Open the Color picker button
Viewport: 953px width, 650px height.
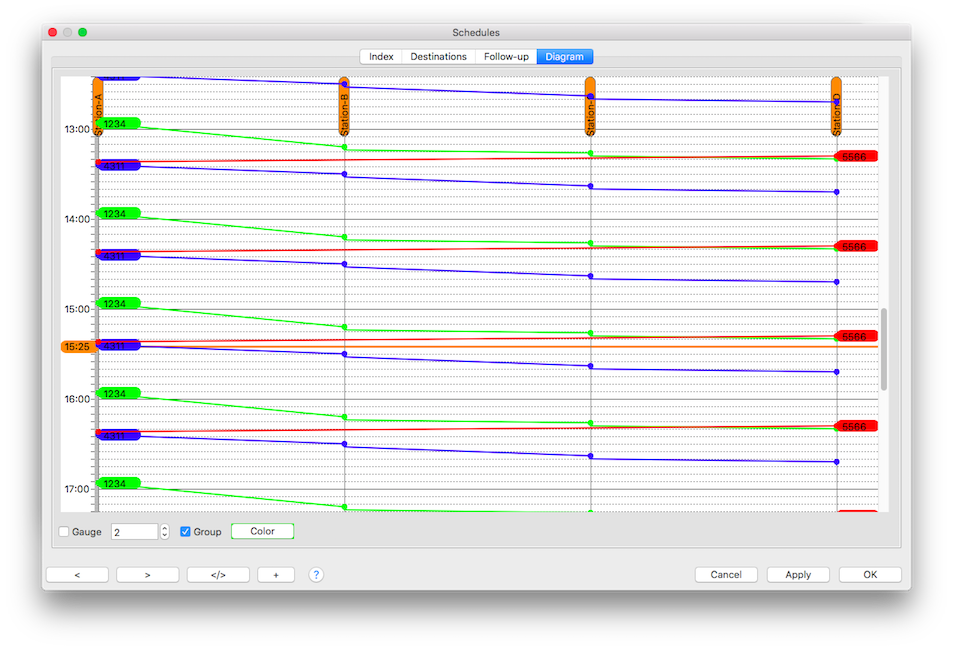pos(262,532)
